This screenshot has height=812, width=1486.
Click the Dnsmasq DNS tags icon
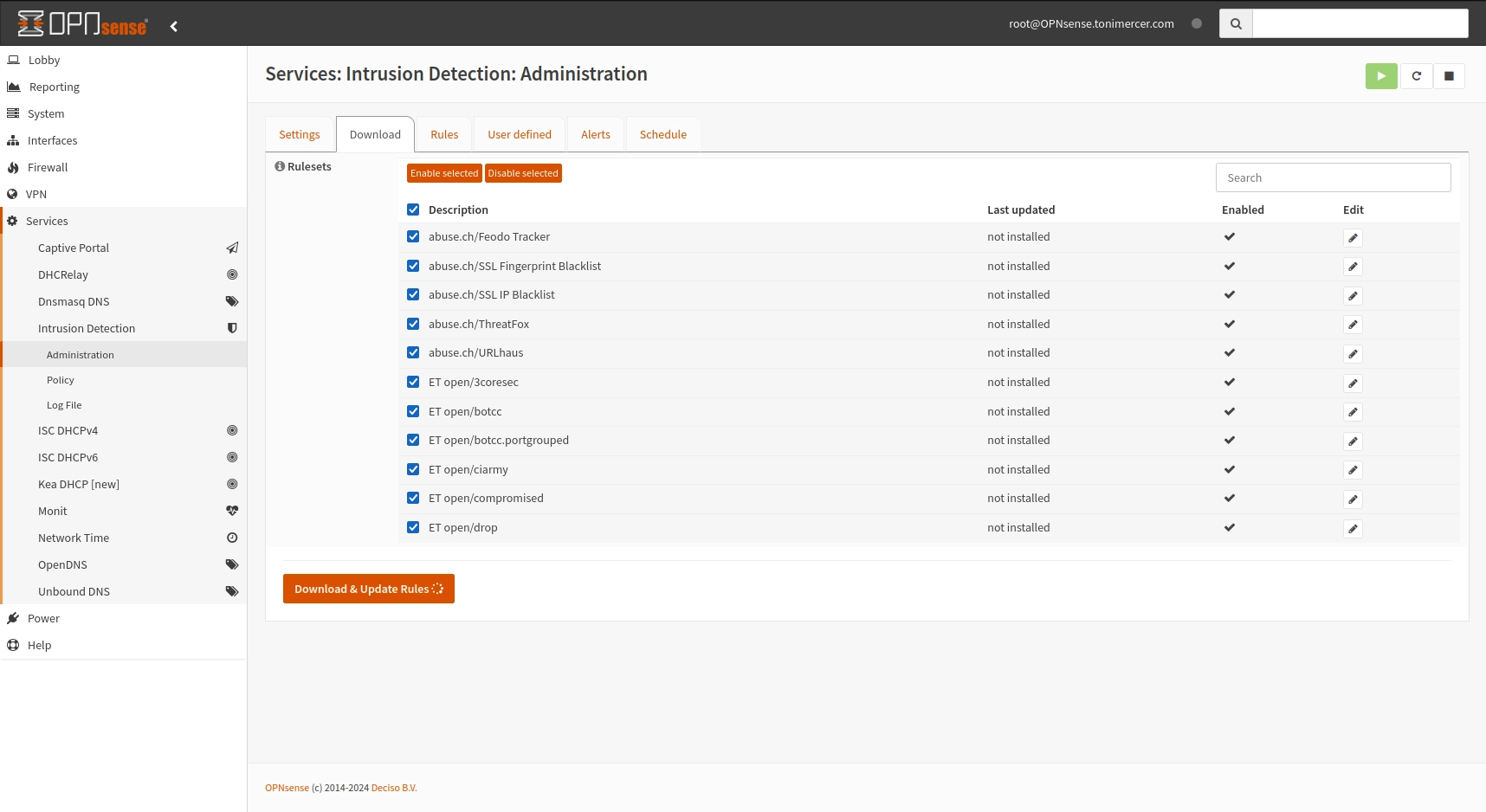pyautogui.click(x=232, y=301)
